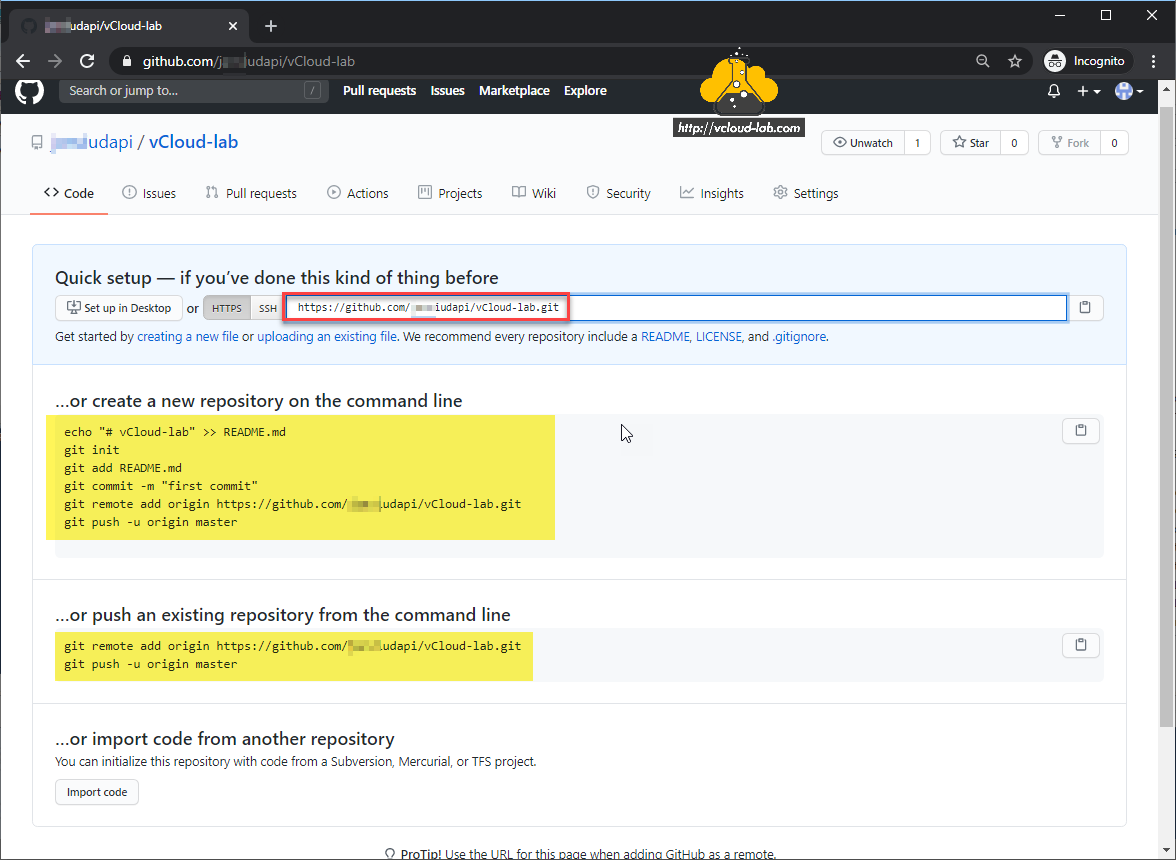Click the site lock icon in the address bar
This screenshot has width=1176, height=860.
click(127, 61)
